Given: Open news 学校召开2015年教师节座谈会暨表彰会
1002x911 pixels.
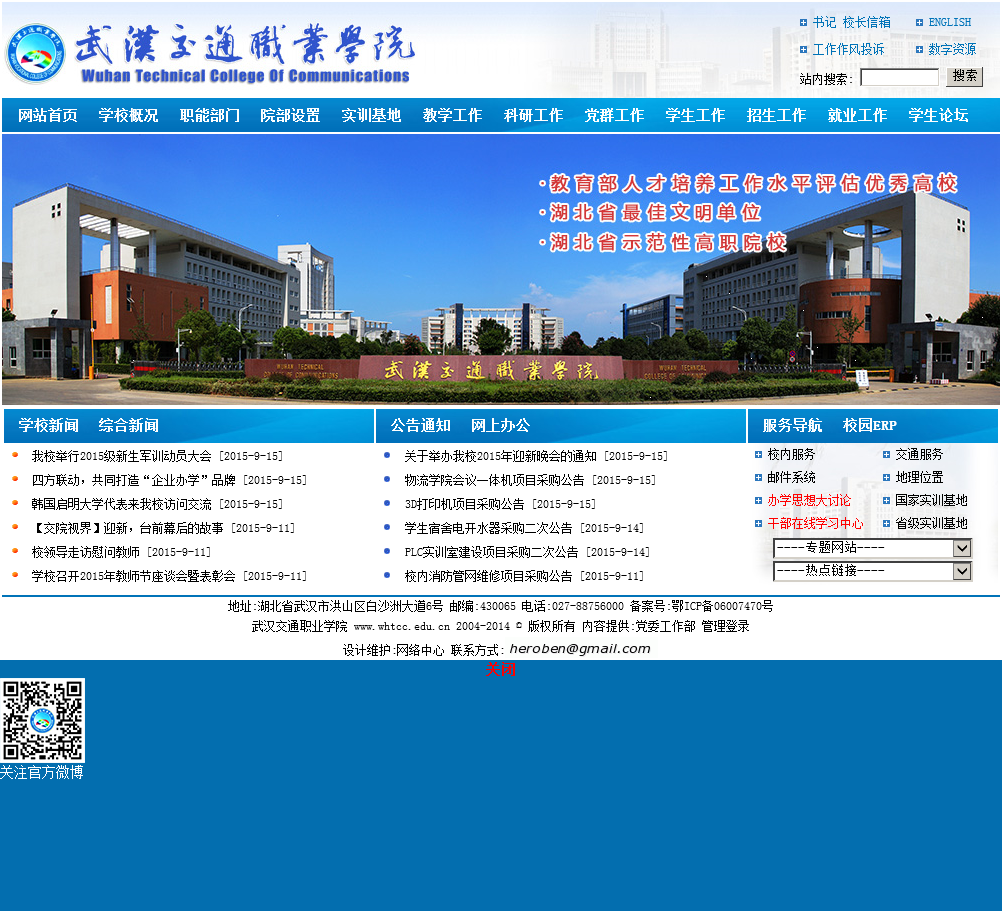Looking at the screenshot, I should point(134,576).
